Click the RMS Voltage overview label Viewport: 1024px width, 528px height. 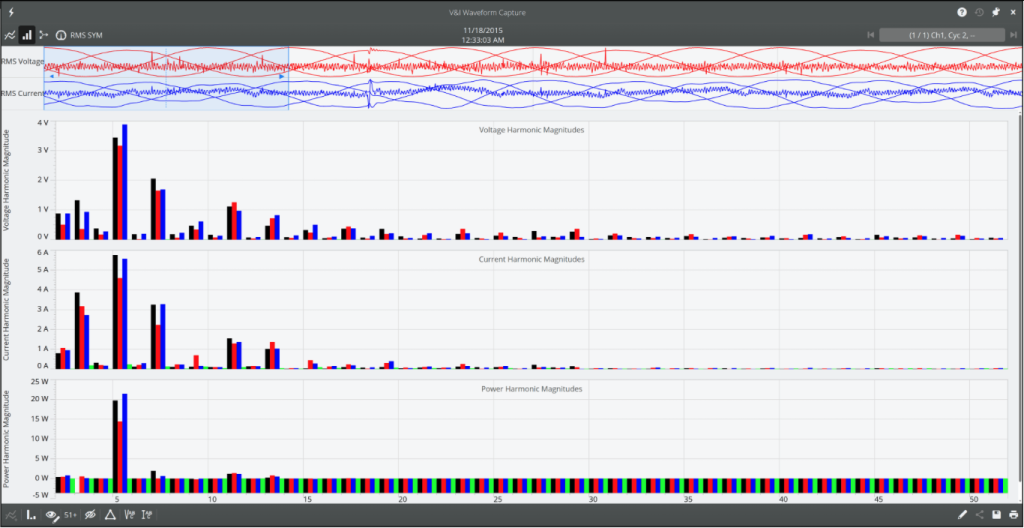(x=22, y=62)
